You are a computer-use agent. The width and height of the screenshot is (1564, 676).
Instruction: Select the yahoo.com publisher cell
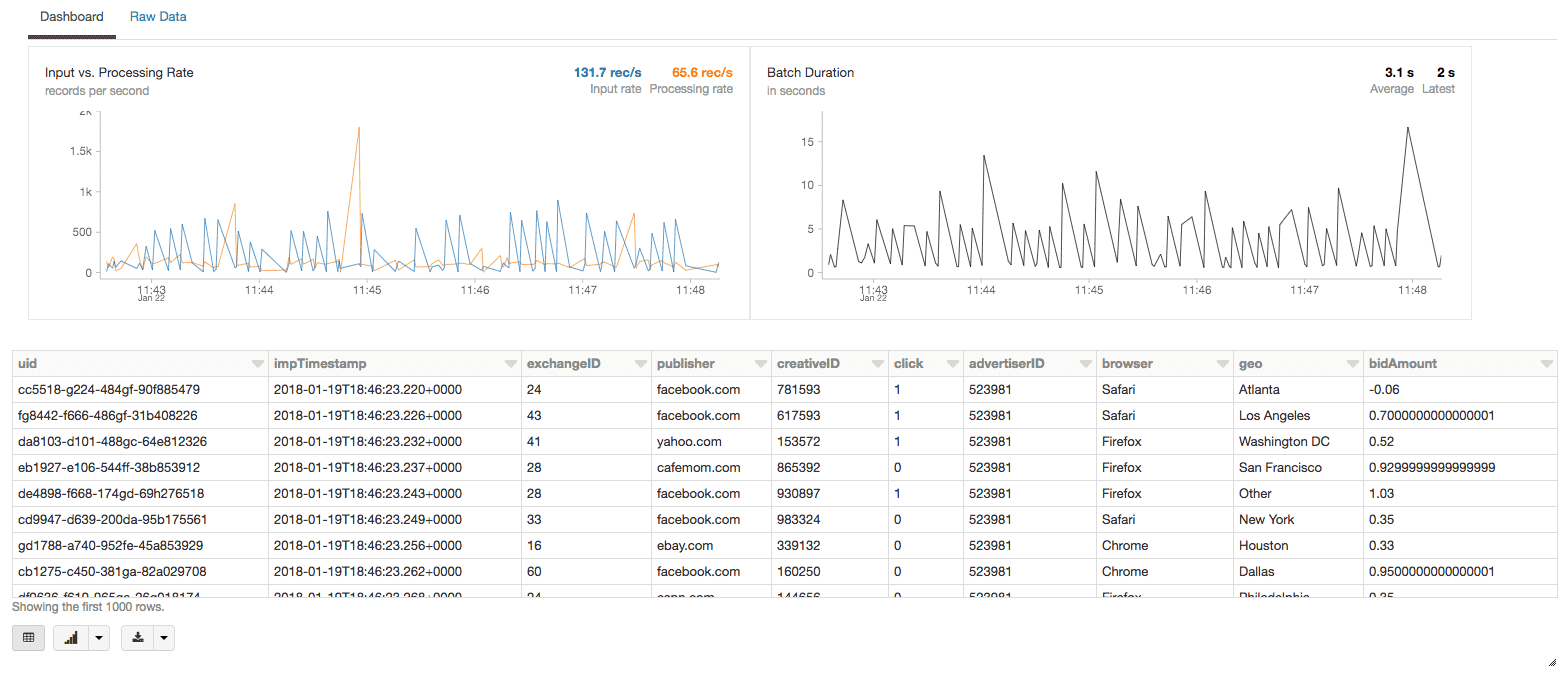[684, 441]
